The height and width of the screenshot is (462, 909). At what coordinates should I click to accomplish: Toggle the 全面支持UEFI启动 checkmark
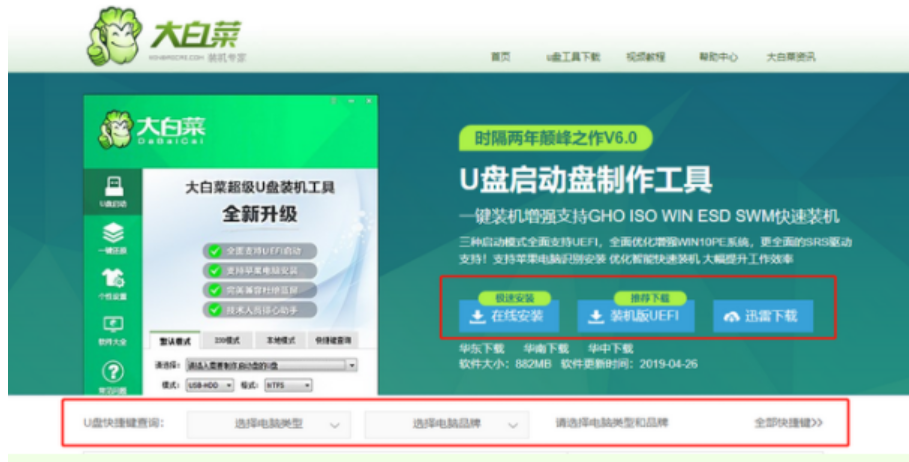tap(214, 250)
